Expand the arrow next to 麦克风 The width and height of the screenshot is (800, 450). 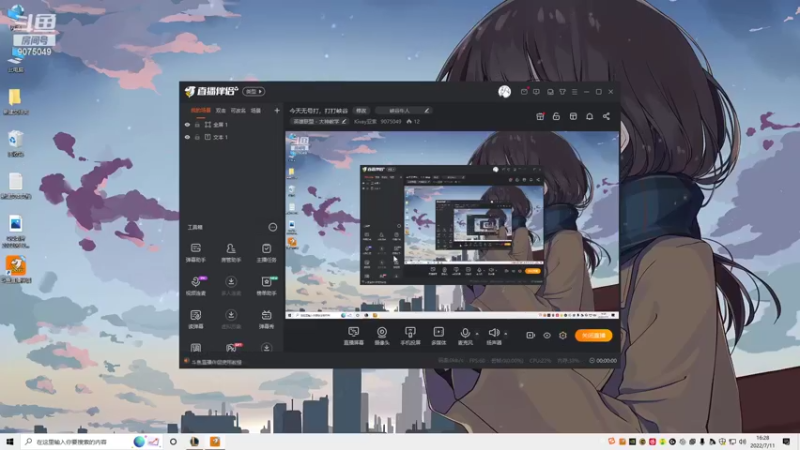pos(477,334)
